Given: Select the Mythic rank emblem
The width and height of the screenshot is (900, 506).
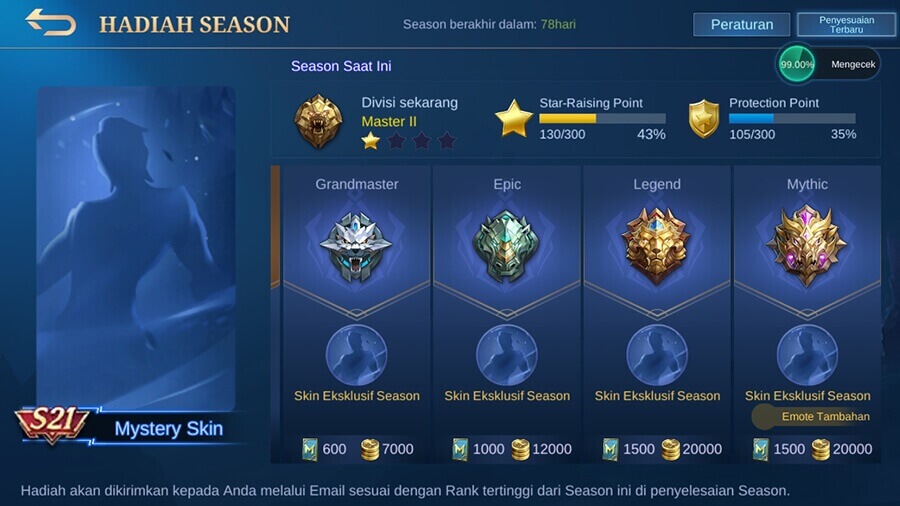Looking at the screenshot, I should click(807, 246).
